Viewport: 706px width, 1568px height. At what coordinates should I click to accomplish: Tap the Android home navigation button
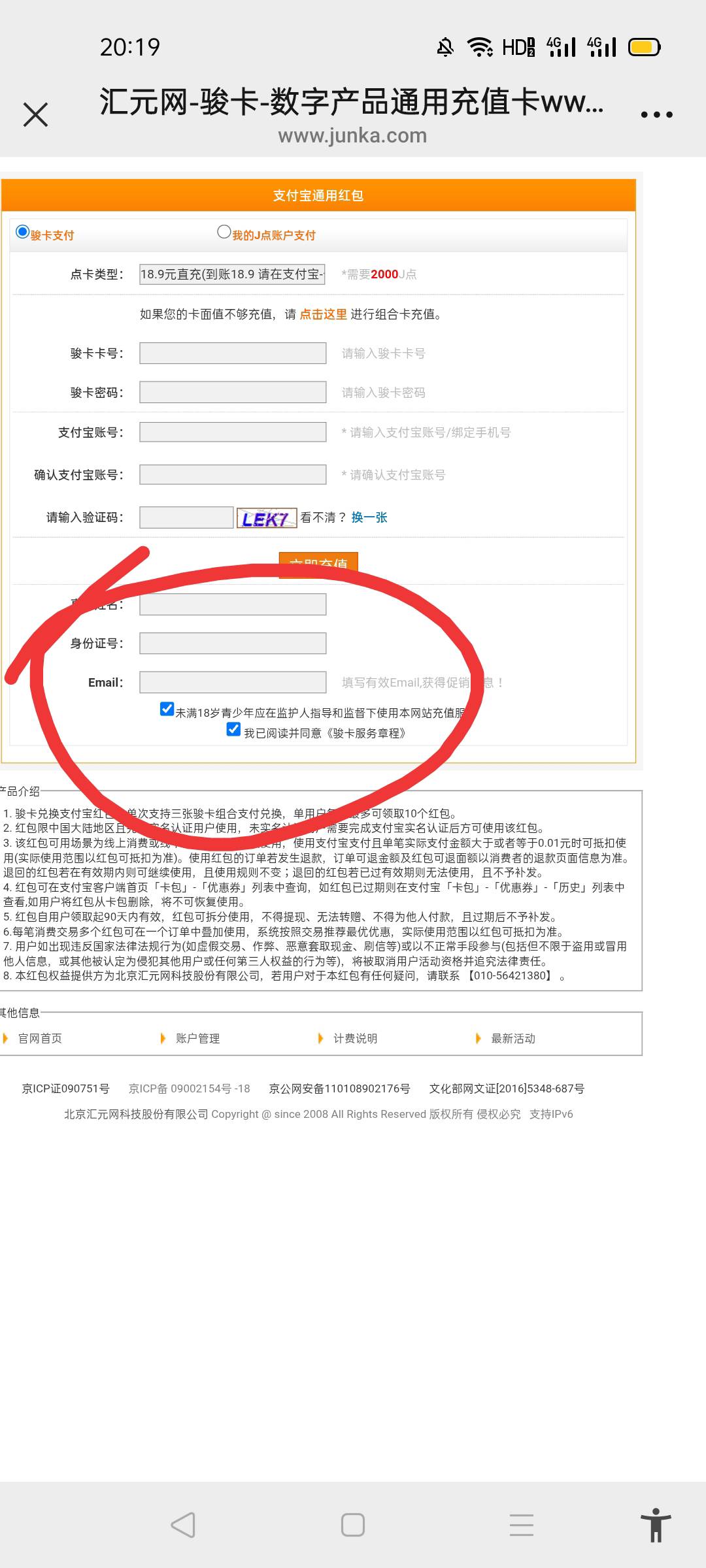(353, 1525)
